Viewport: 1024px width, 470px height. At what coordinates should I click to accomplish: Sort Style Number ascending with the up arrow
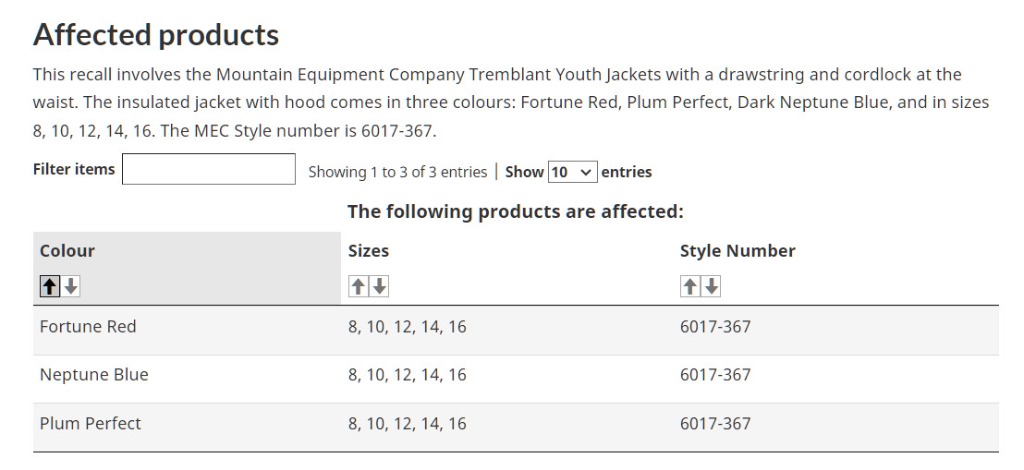click(690, 286)
